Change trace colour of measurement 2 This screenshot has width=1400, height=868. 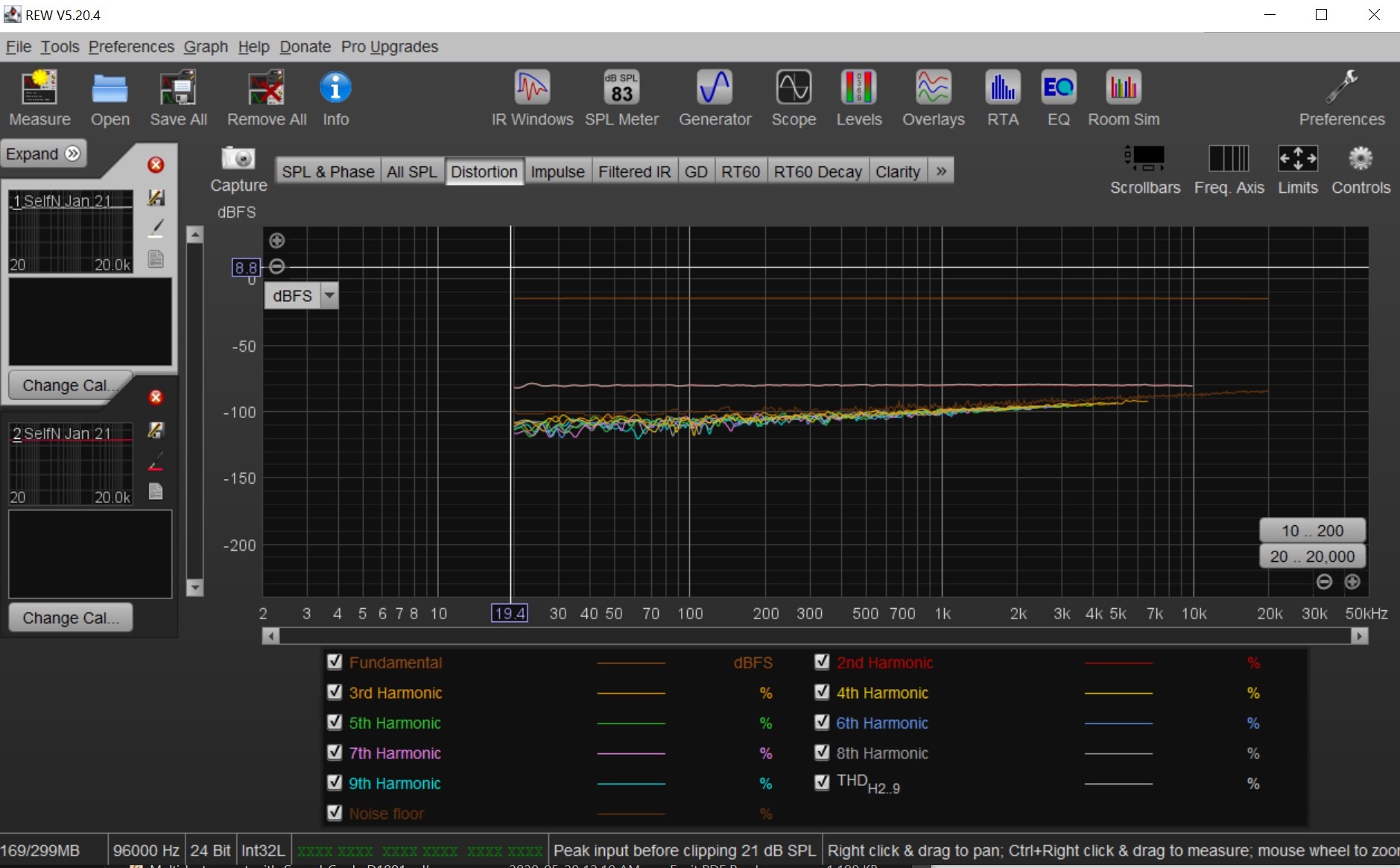pos(156,462)
